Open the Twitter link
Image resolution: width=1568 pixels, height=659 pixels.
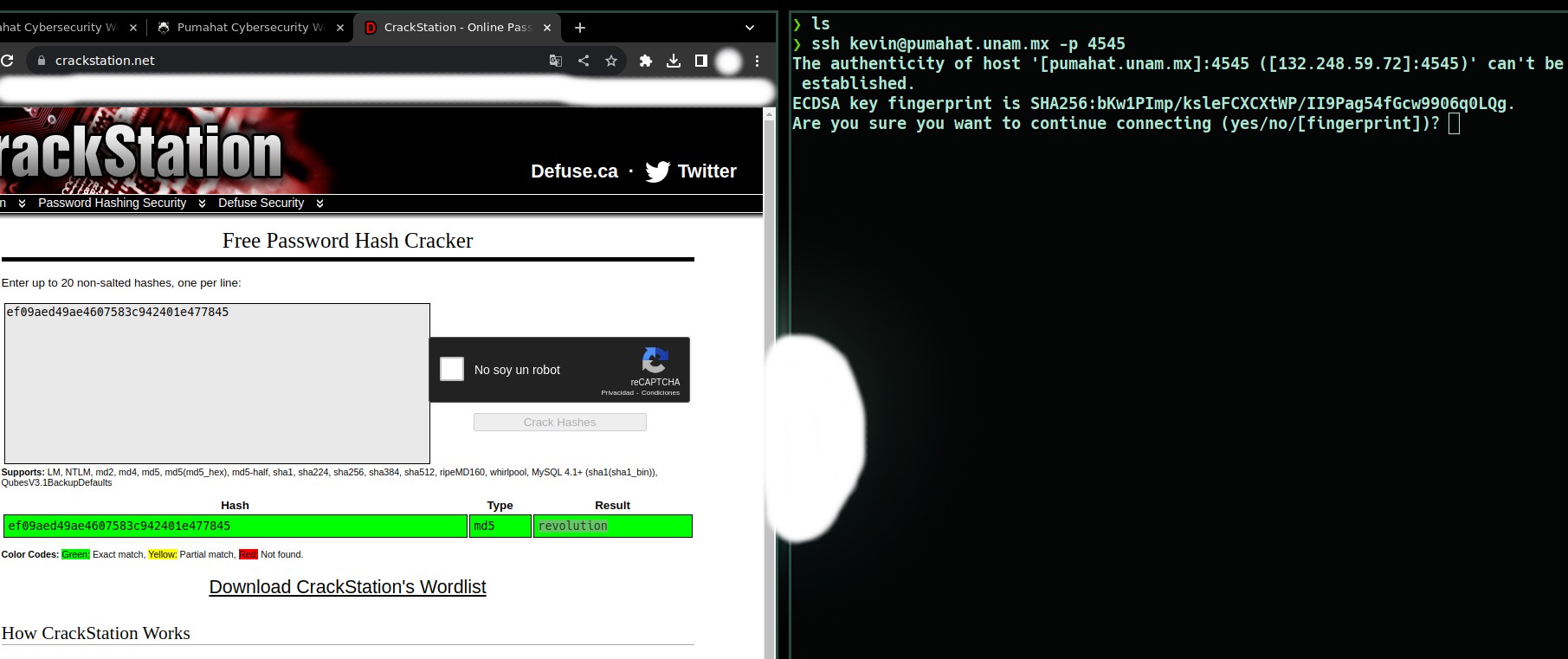click(707, 171)
